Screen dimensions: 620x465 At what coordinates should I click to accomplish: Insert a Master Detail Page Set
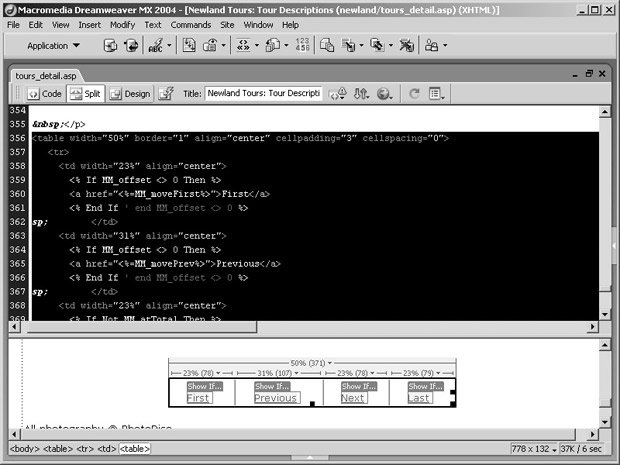tap(327, 45)
